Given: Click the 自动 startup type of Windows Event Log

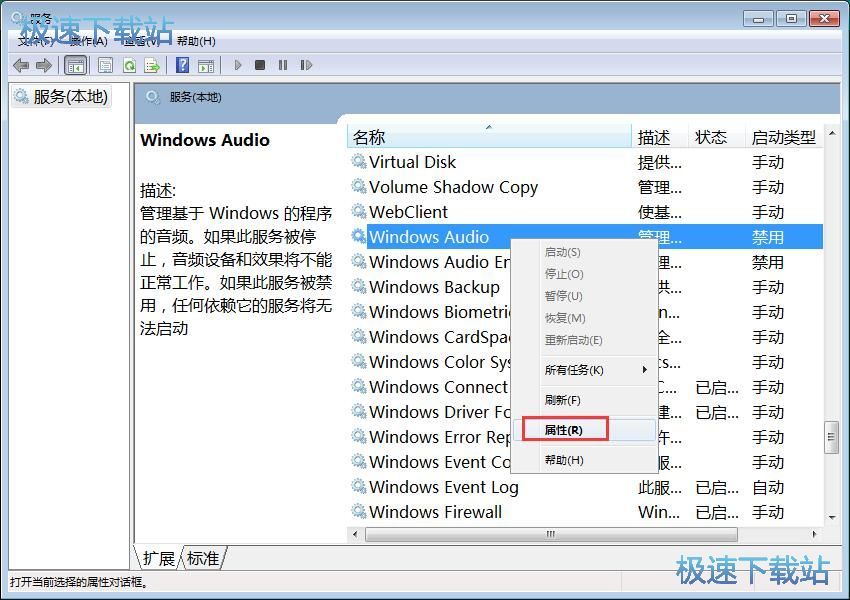Looking at the screenshot, I should [768, 487].
